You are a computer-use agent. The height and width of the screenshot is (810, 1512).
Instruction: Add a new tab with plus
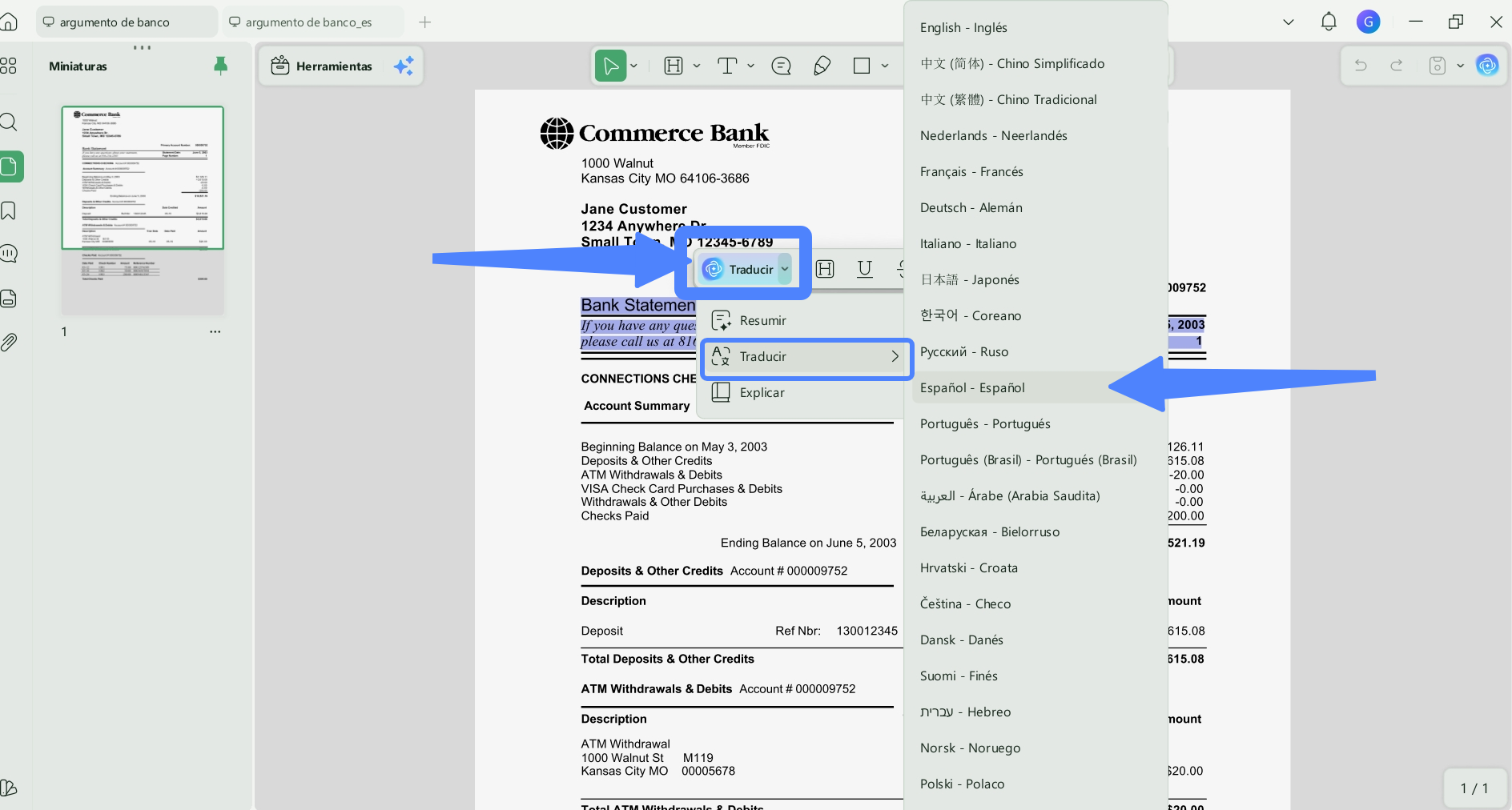click(424, 22)
